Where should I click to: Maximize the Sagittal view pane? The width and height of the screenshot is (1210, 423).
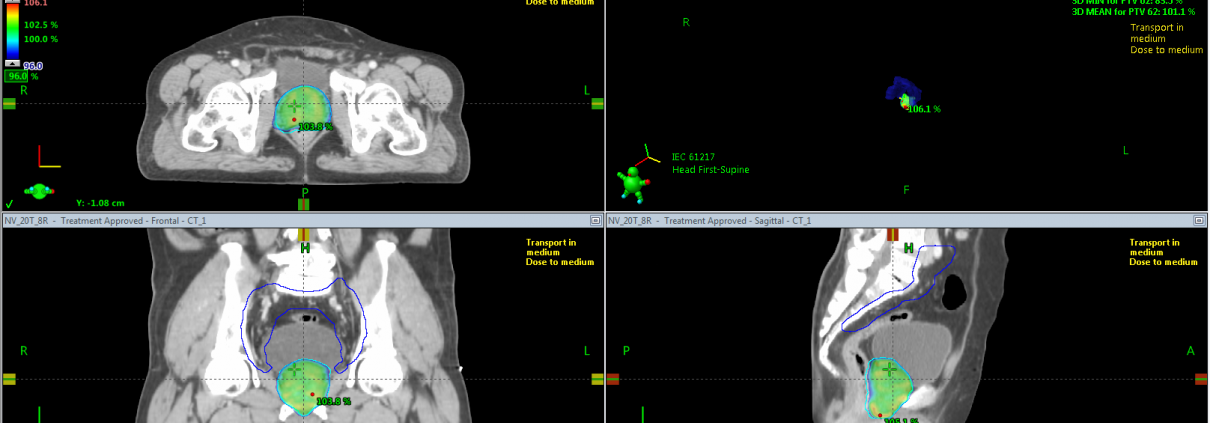[1201, 220]
